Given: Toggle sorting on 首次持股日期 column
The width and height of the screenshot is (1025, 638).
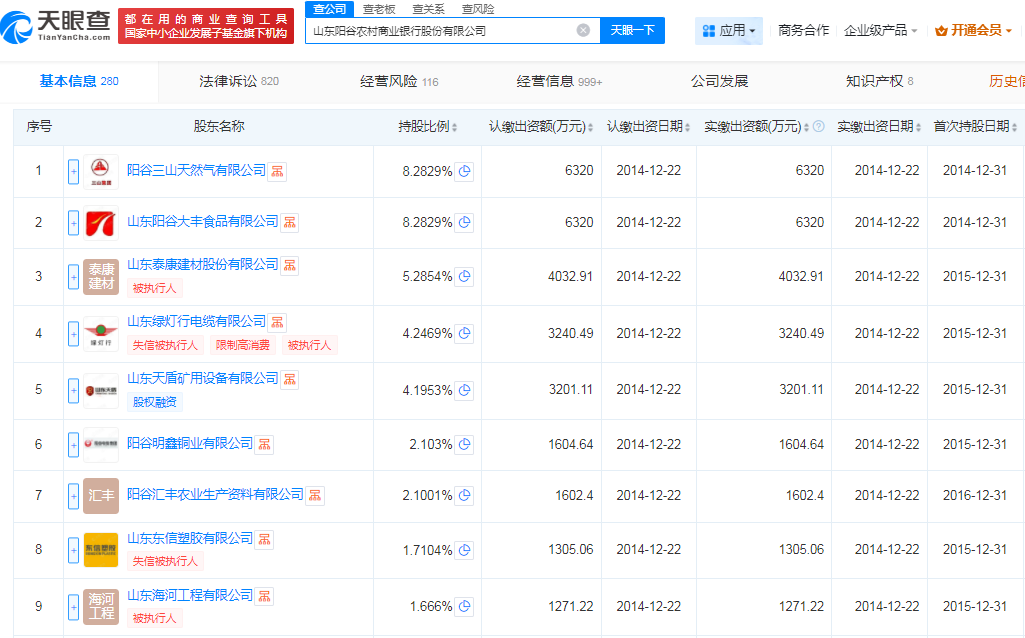Looking at the screenshot, I should 976,127.
